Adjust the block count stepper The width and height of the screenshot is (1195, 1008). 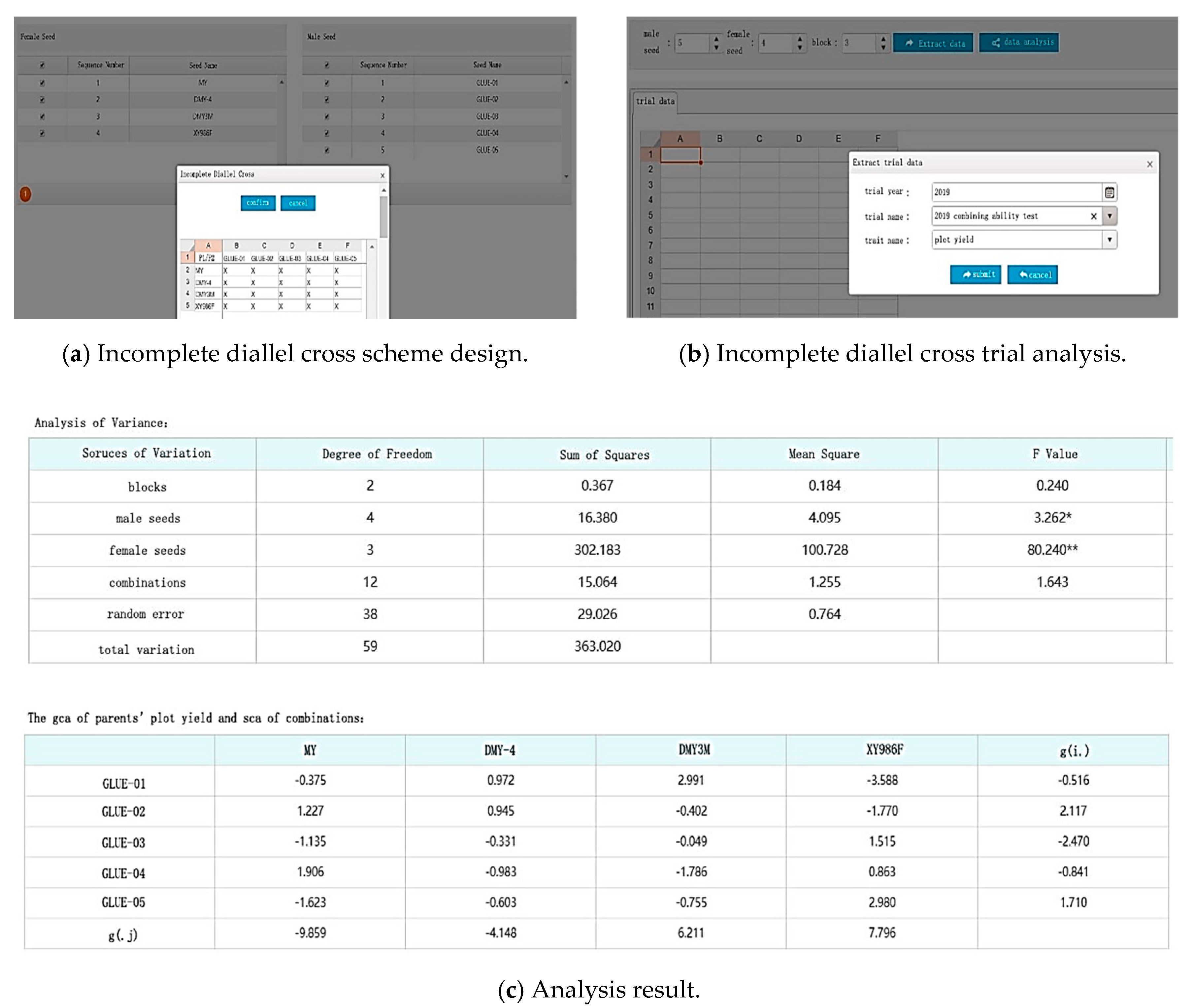(883, 43)
